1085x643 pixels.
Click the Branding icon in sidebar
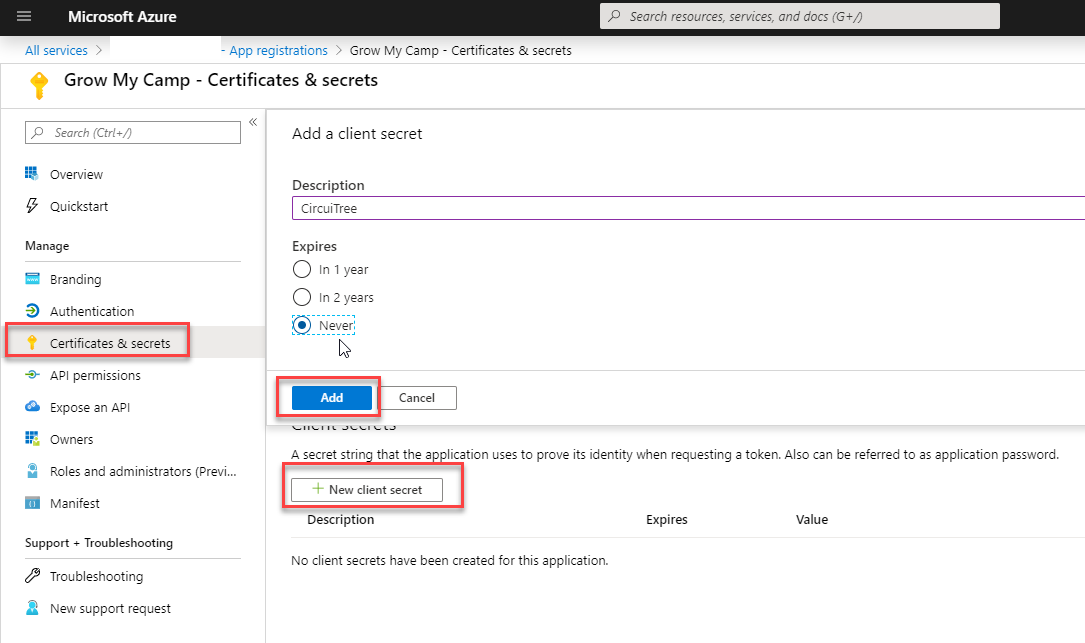tap(32, 279)
